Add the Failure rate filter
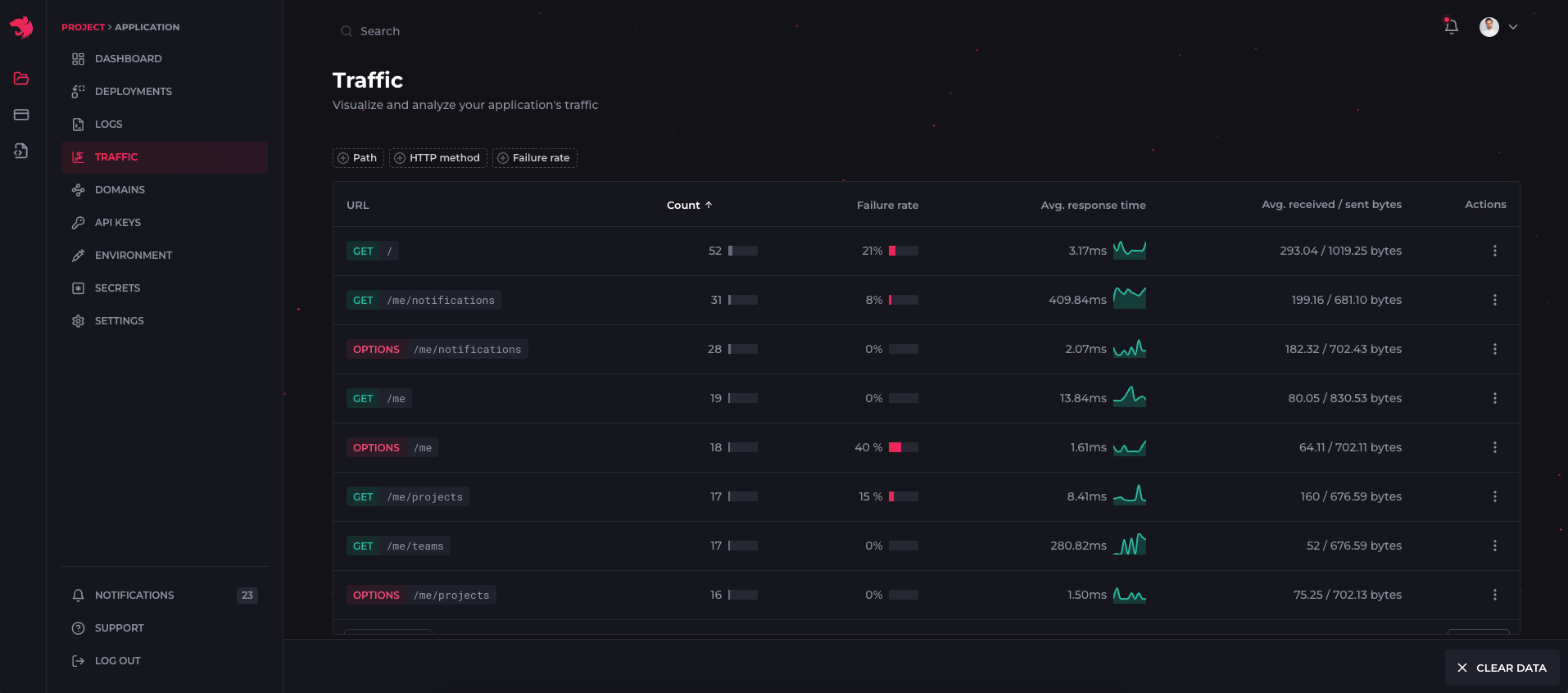Screen dimensions: 1568x693 coord(535,158)
